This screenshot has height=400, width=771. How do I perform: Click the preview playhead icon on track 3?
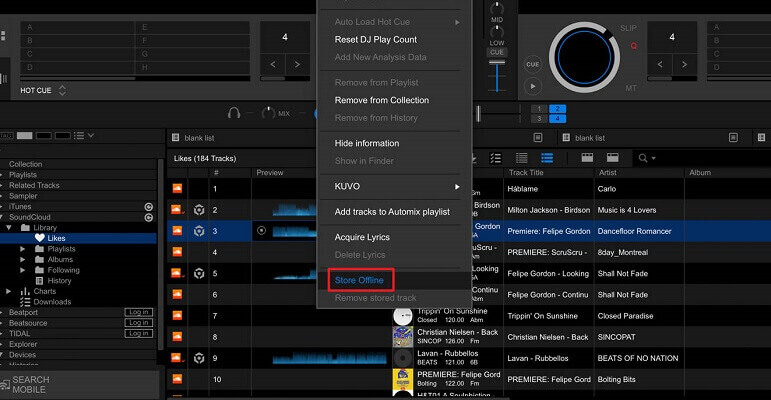pos(262,230)
